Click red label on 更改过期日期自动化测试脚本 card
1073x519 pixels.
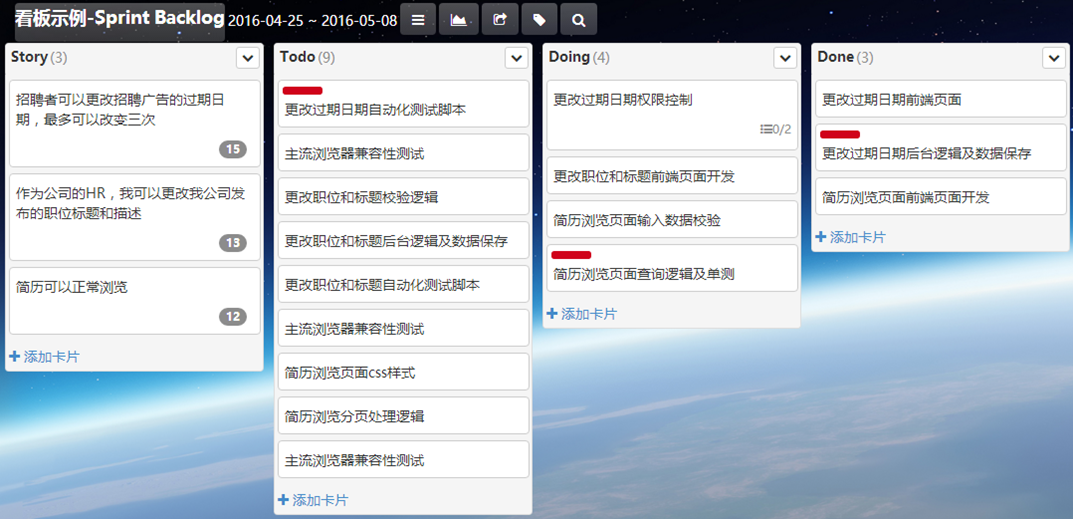pos(302,90)
